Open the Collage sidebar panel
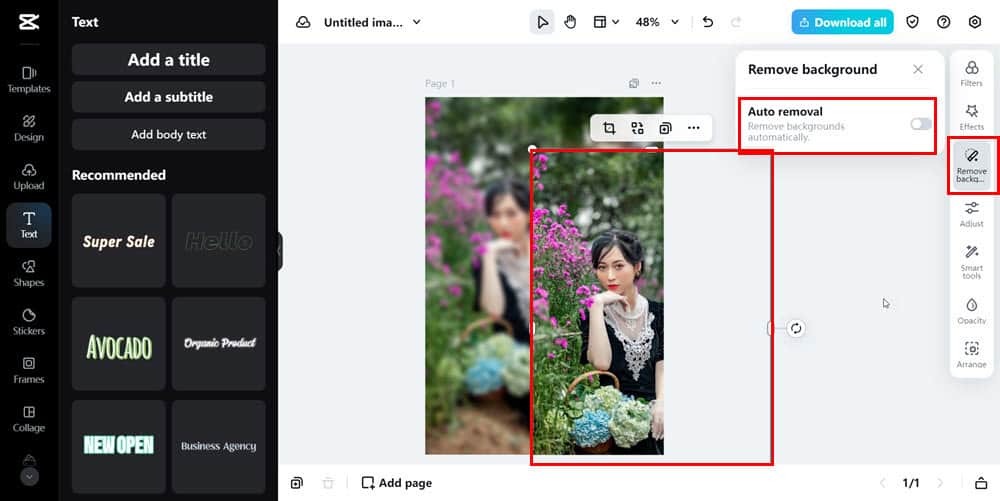 click(29, 419)
